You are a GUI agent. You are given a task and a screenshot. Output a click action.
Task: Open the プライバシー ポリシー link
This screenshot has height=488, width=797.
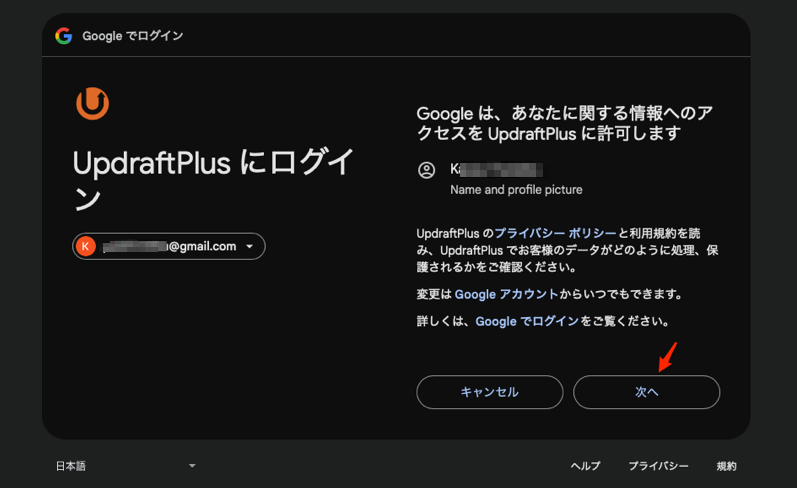click(x=555, y=233)
